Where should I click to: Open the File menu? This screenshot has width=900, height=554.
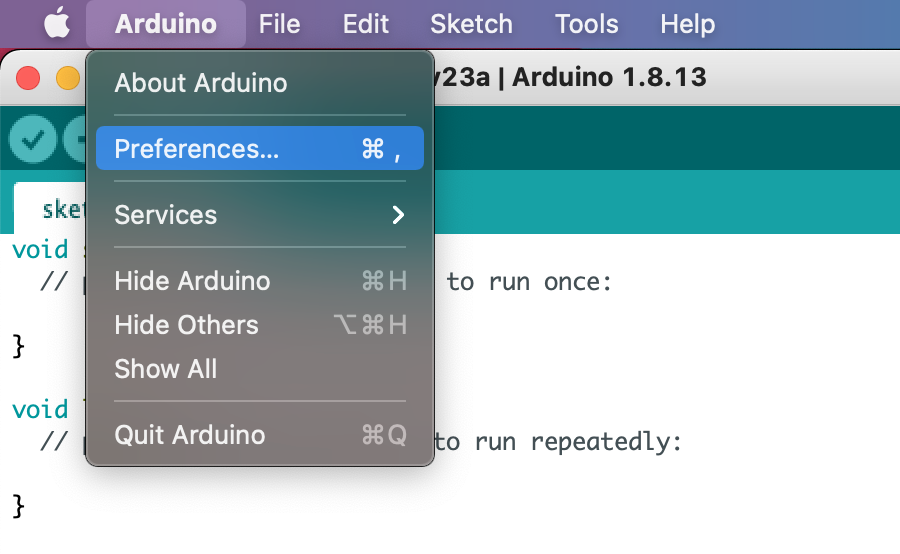click(x=279, y=24)
